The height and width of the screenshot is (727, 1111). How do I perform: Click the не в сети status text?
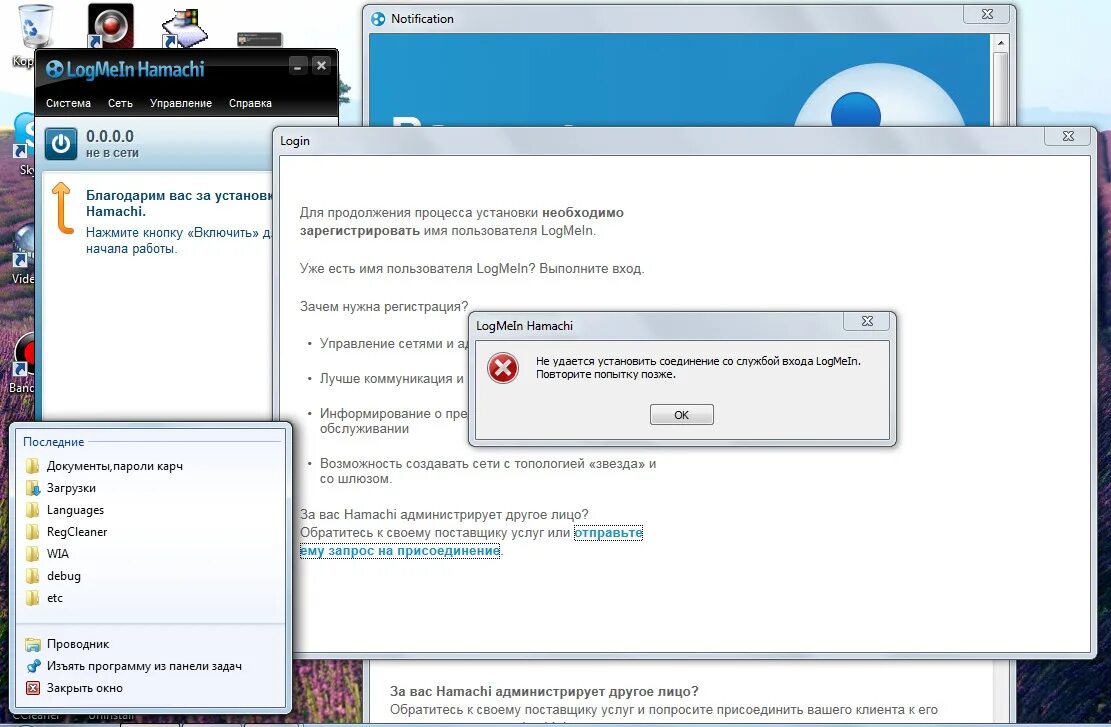pos(112,153)
